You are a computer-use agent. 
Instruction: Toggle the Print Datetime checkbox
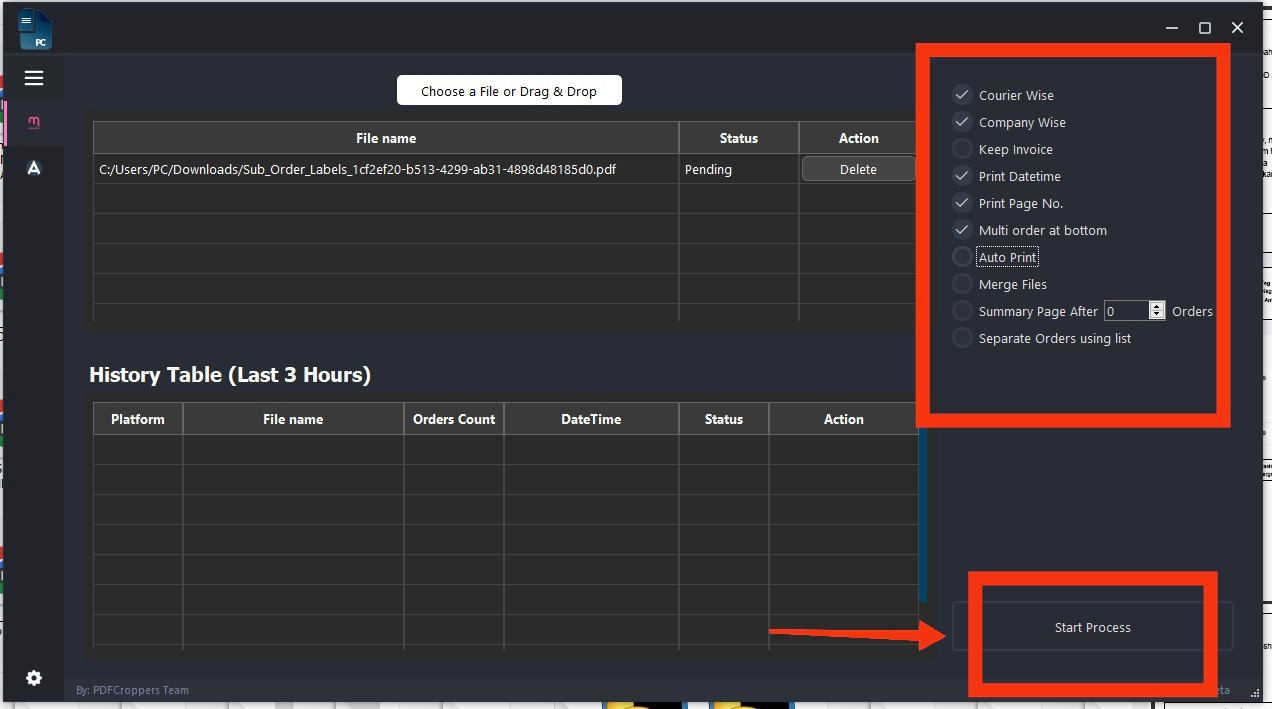962,176
